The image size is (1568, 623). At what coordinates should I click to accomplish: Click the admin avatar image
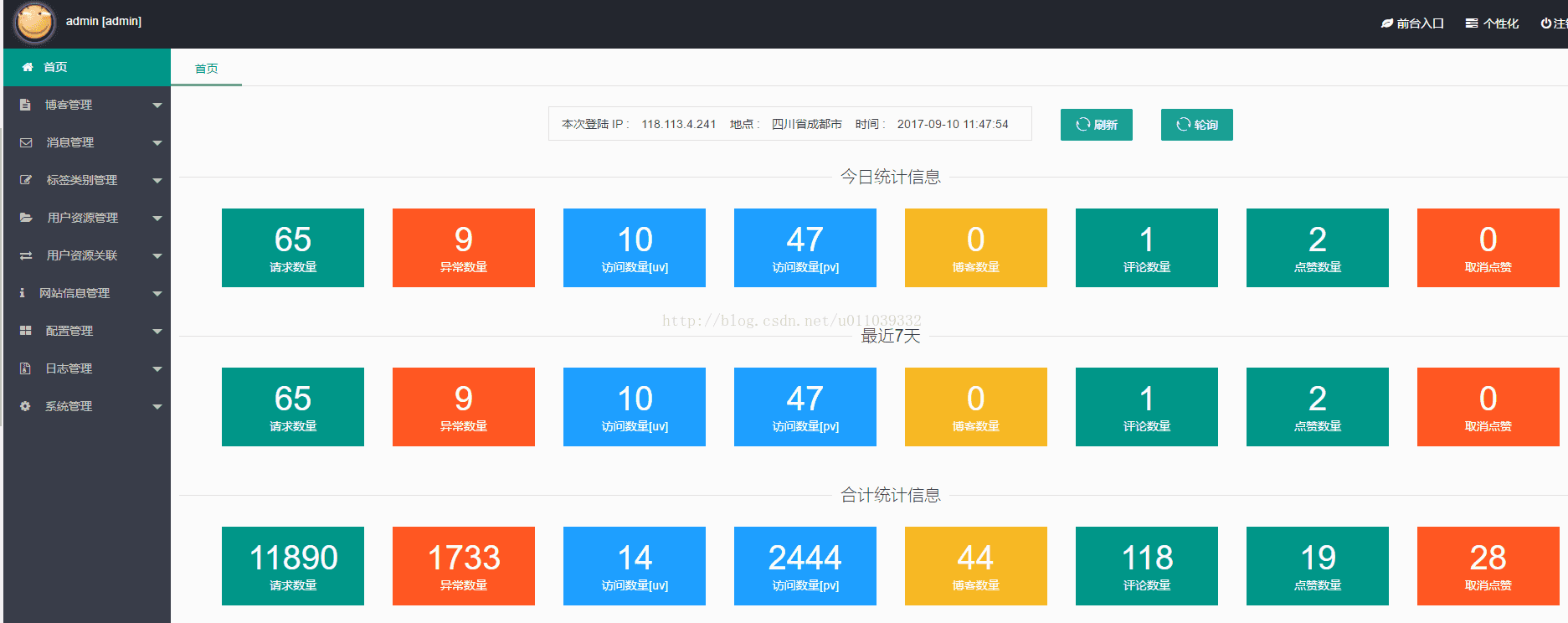coord(34,22)
